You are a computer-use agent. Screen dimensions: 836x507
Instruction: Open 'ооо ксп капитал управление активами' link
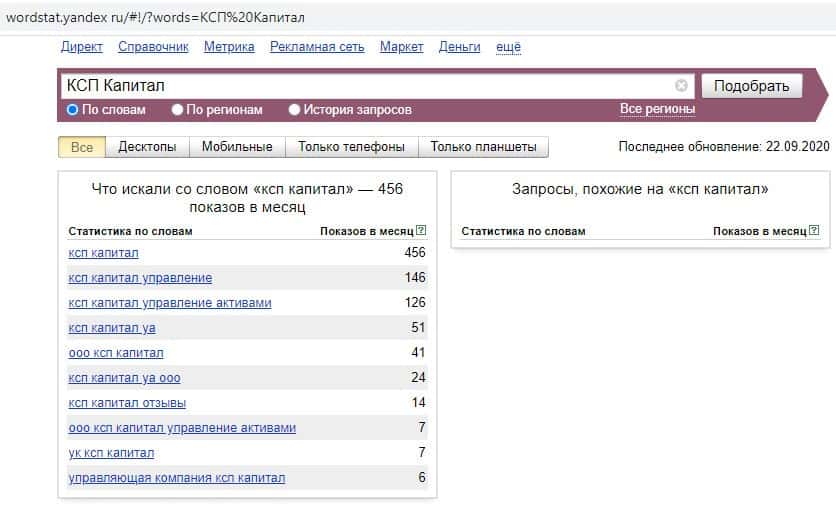point(182,428)
